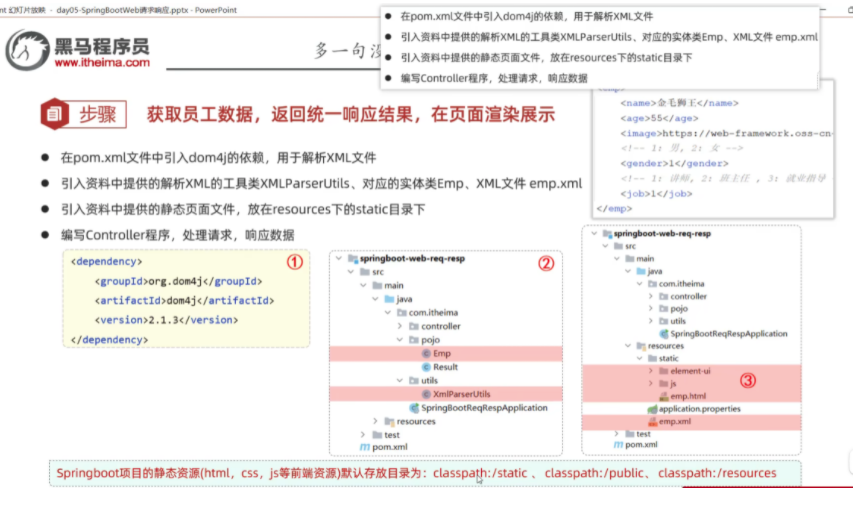
Task: Click the green note about classpath:/static defaults
Action: [425, 474]
